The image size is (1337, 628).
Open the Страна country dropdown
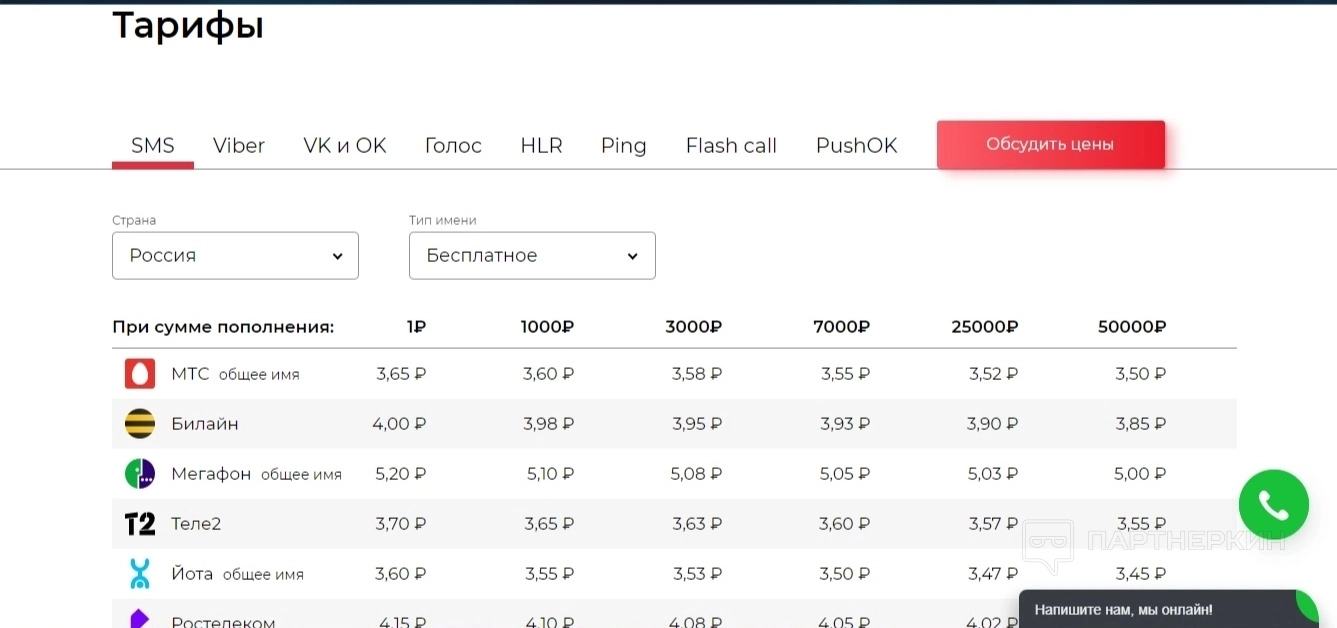coord(235,256)
